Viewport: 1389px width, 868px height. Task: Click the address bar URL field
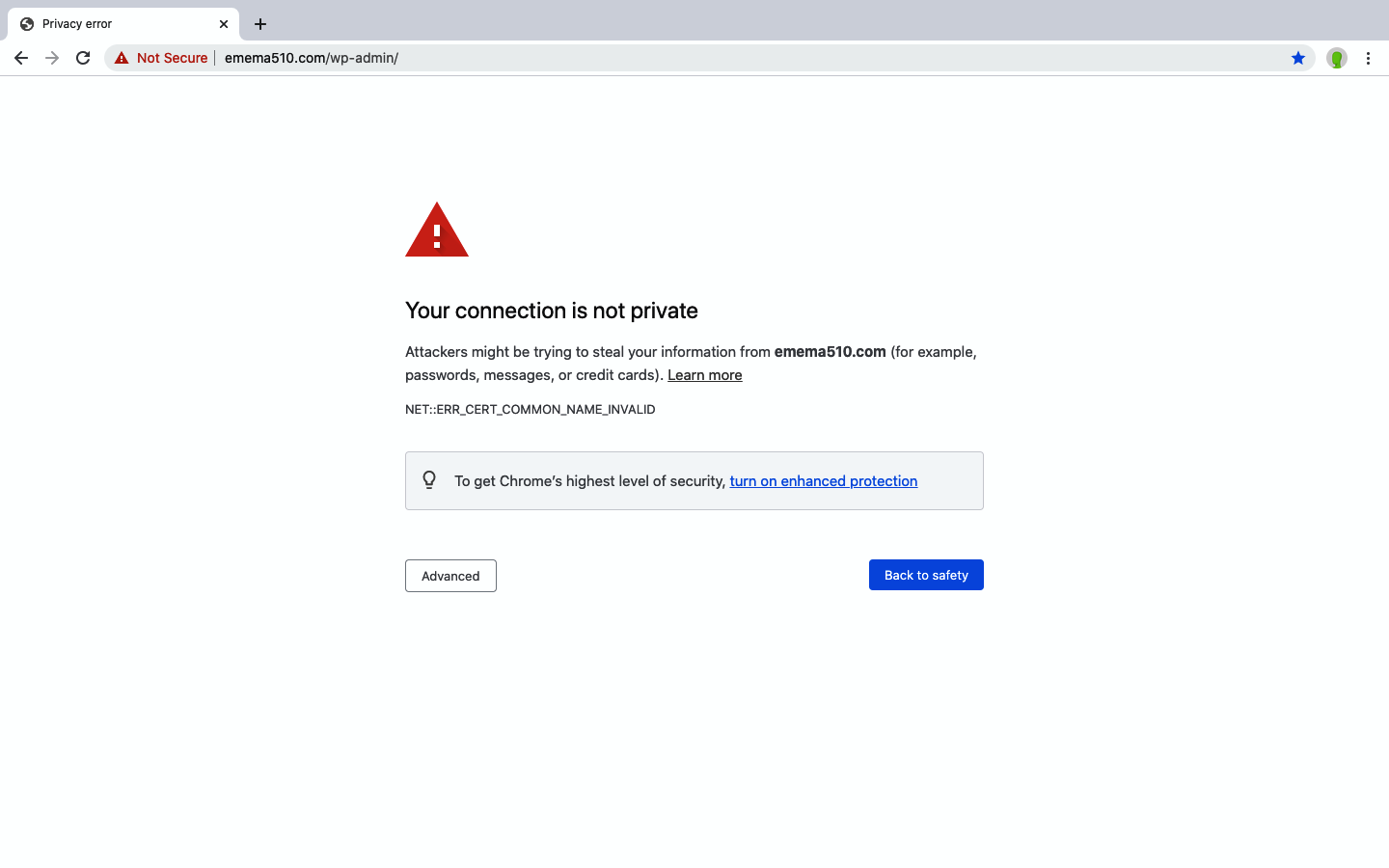point(675,58)
